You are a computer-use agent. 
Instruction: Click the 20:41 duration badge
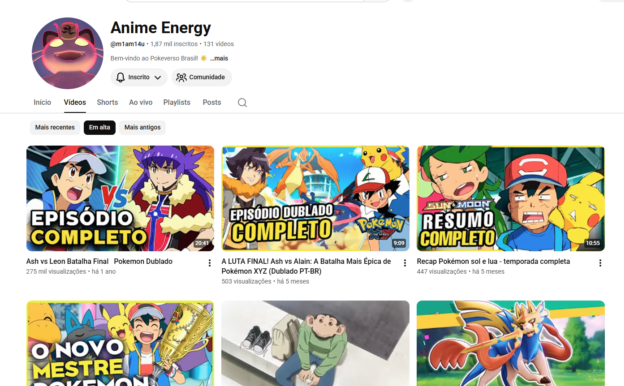pyautogui.click(x=202, y=243)
